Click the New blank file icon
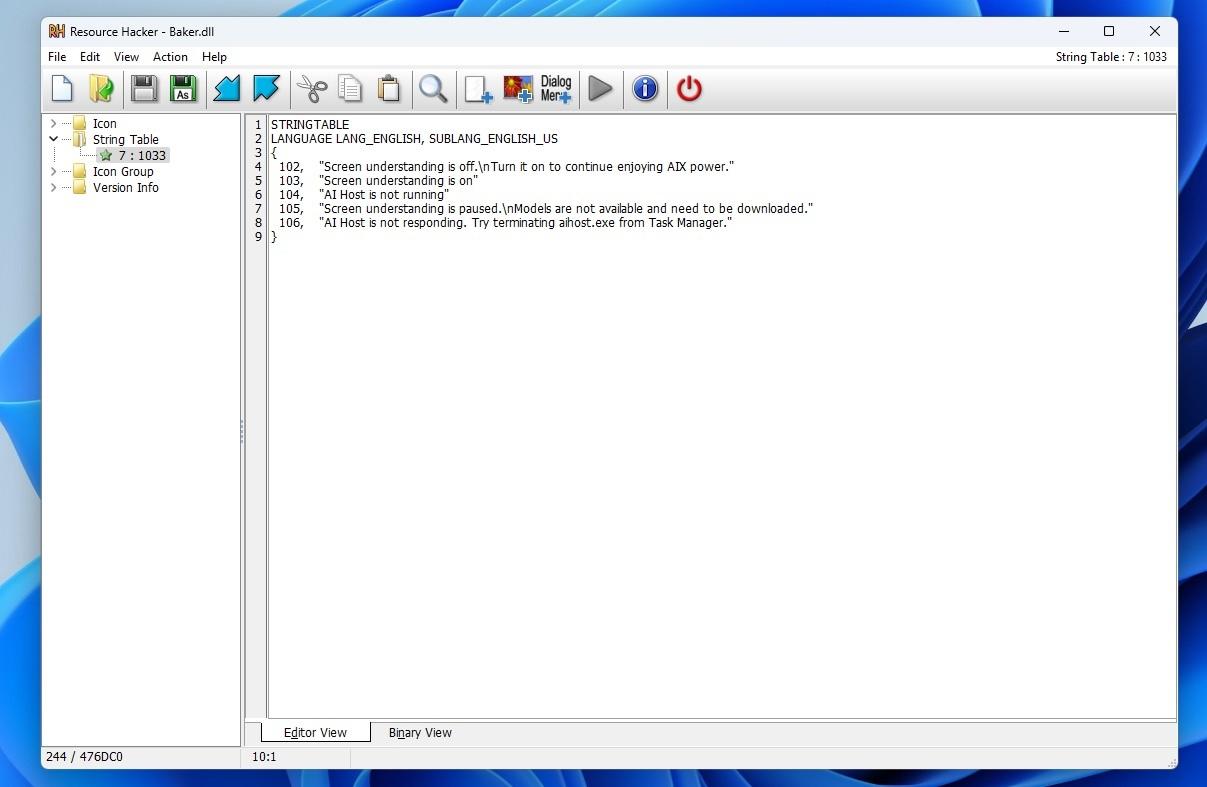The width and height of the screenshot is (1207, 787). point(62,89)
